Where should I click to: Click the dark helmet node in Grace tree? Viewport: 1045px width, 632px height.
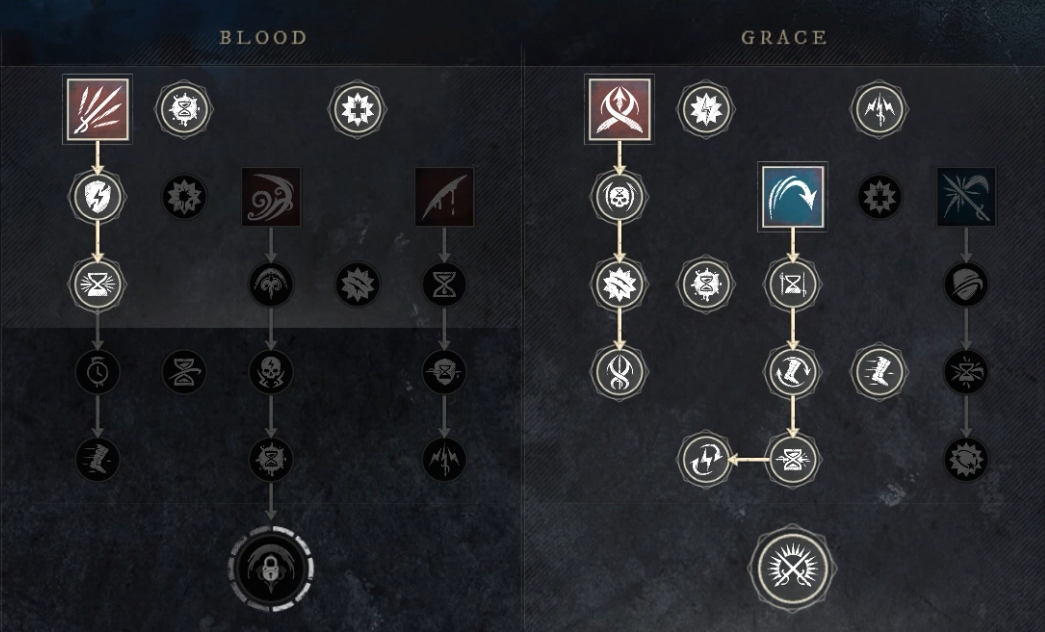point(966,285)
